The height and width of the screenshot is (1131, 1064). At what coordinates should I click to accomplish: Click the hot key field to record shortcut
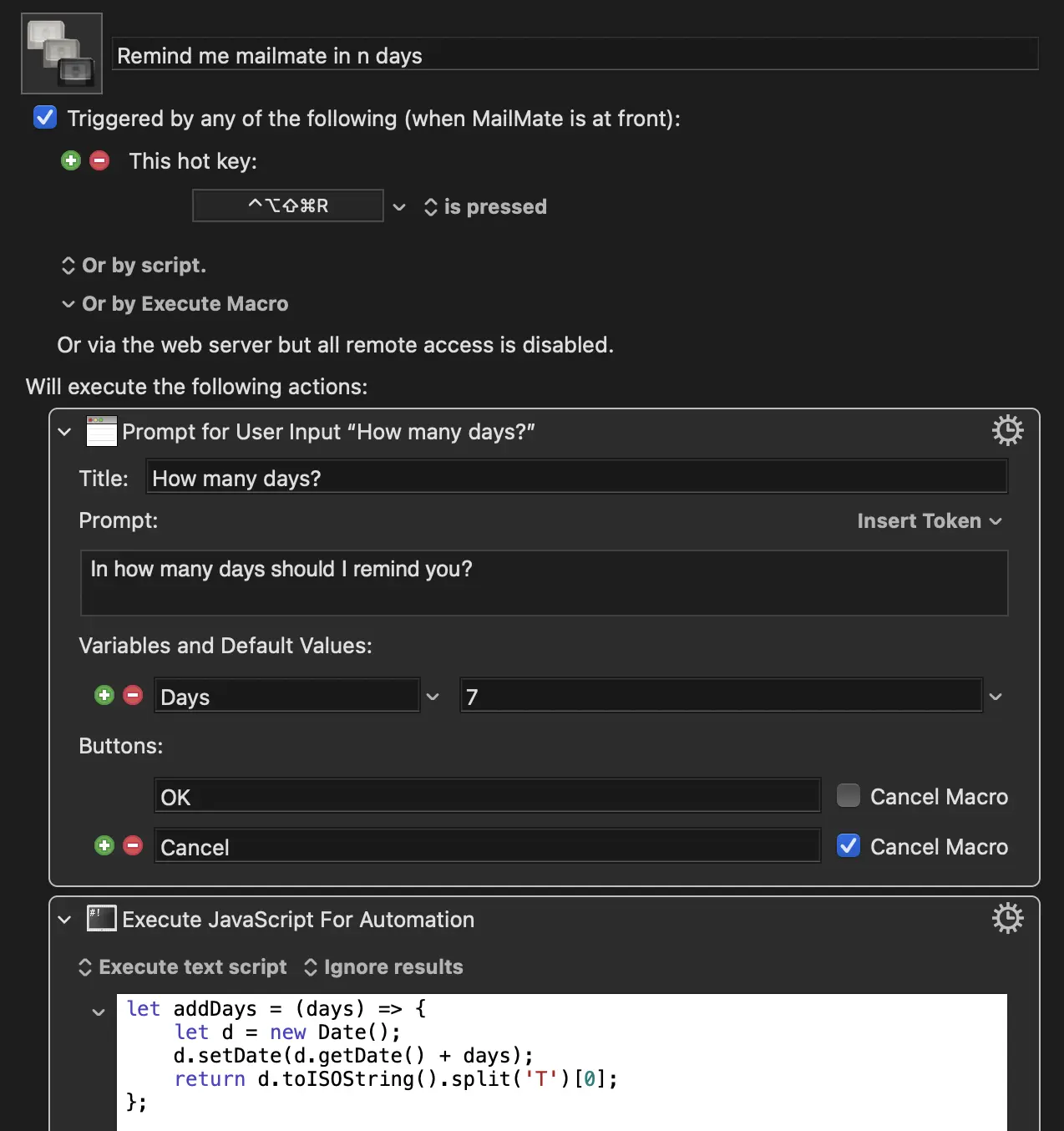click(x=288, y=205)
